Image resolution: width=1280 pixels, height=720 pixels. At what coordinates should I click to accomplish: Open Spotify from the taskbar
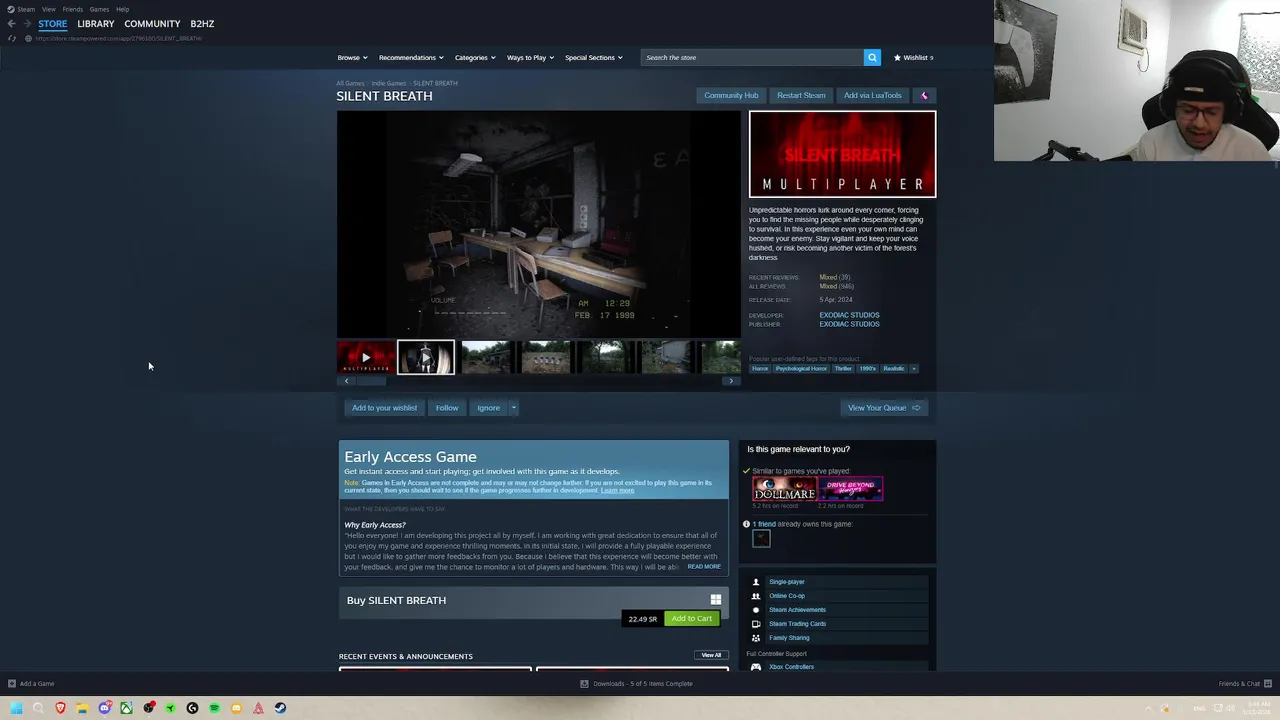[214, 708]
